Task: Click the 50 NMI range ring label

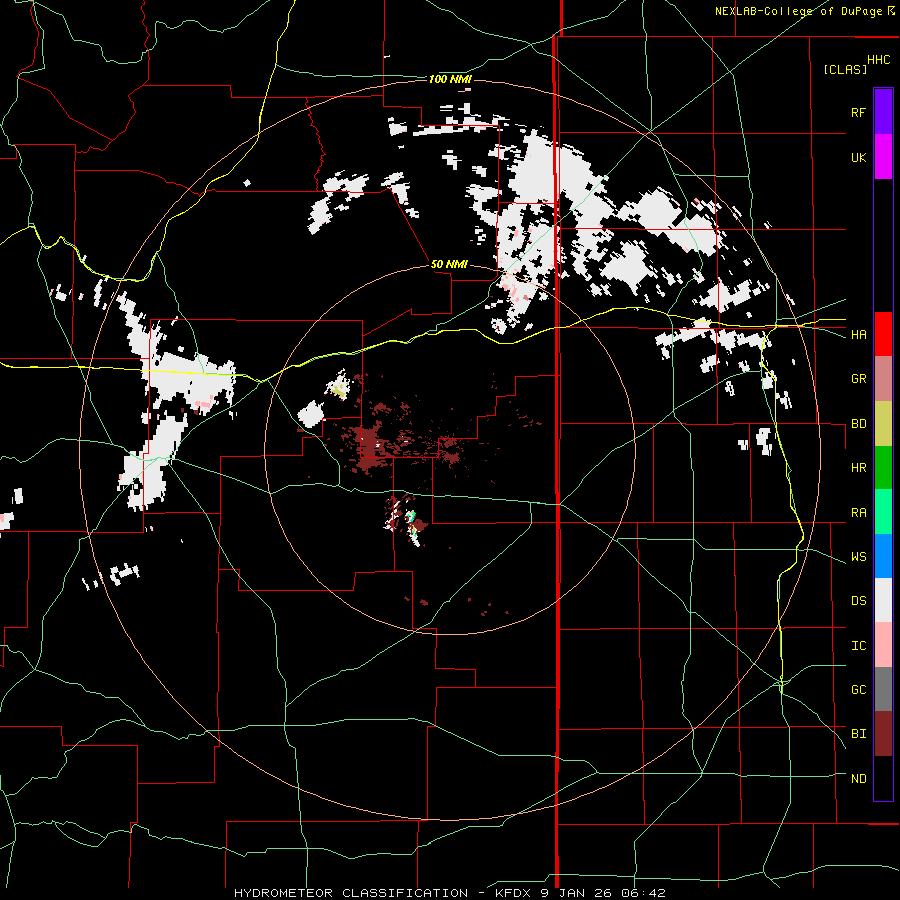Action: (449, 265)
